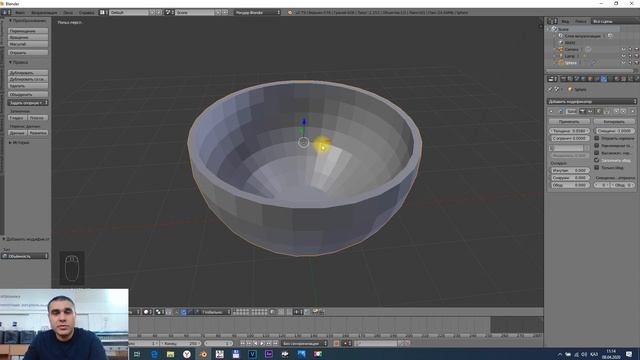Open the outliner Вид menu

point(565,21)
